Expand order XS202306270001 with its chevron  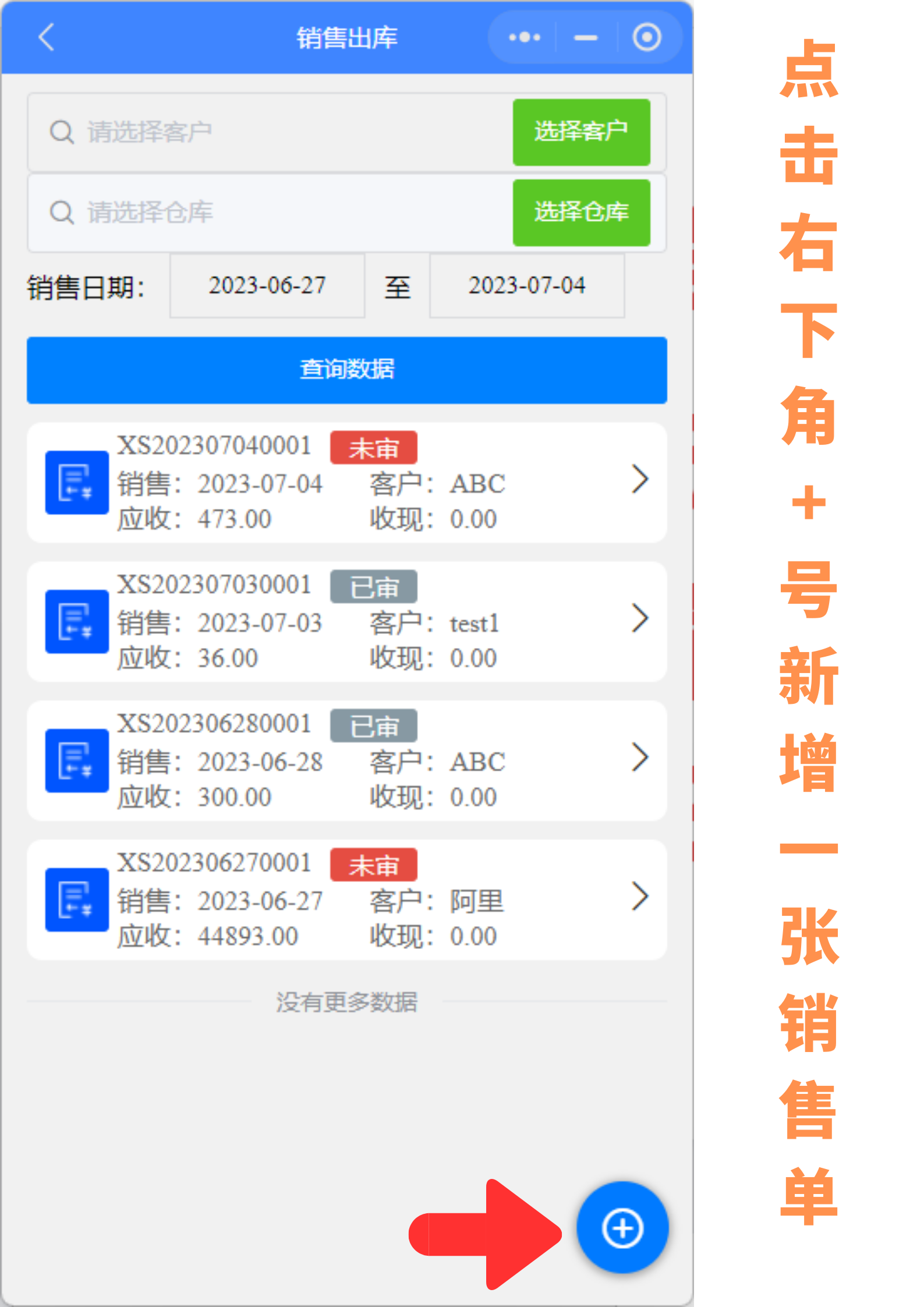coord(640,897)
